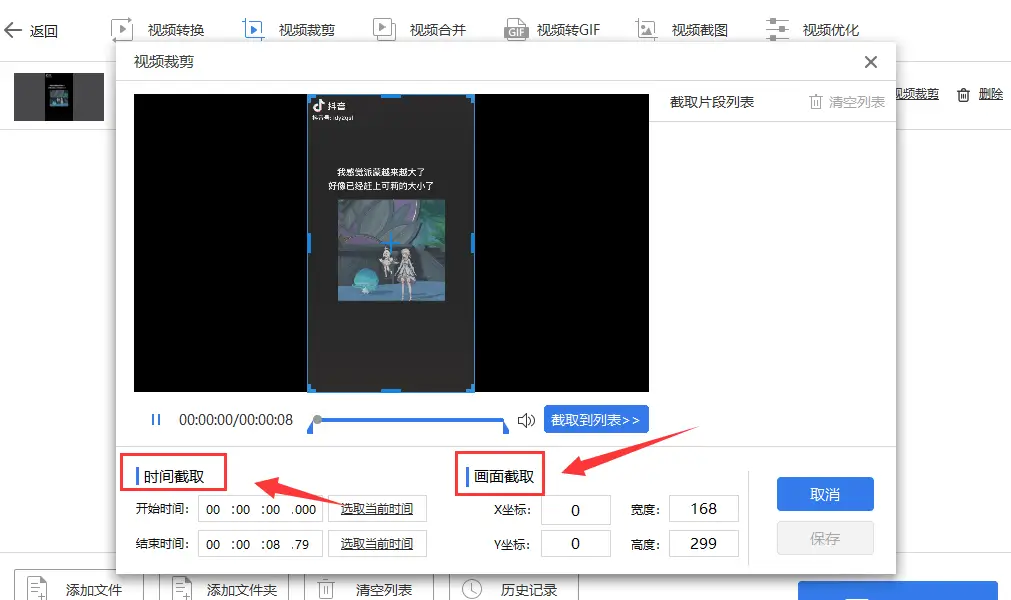Click the 宽度 field showing 168

(x=703, y=508)
